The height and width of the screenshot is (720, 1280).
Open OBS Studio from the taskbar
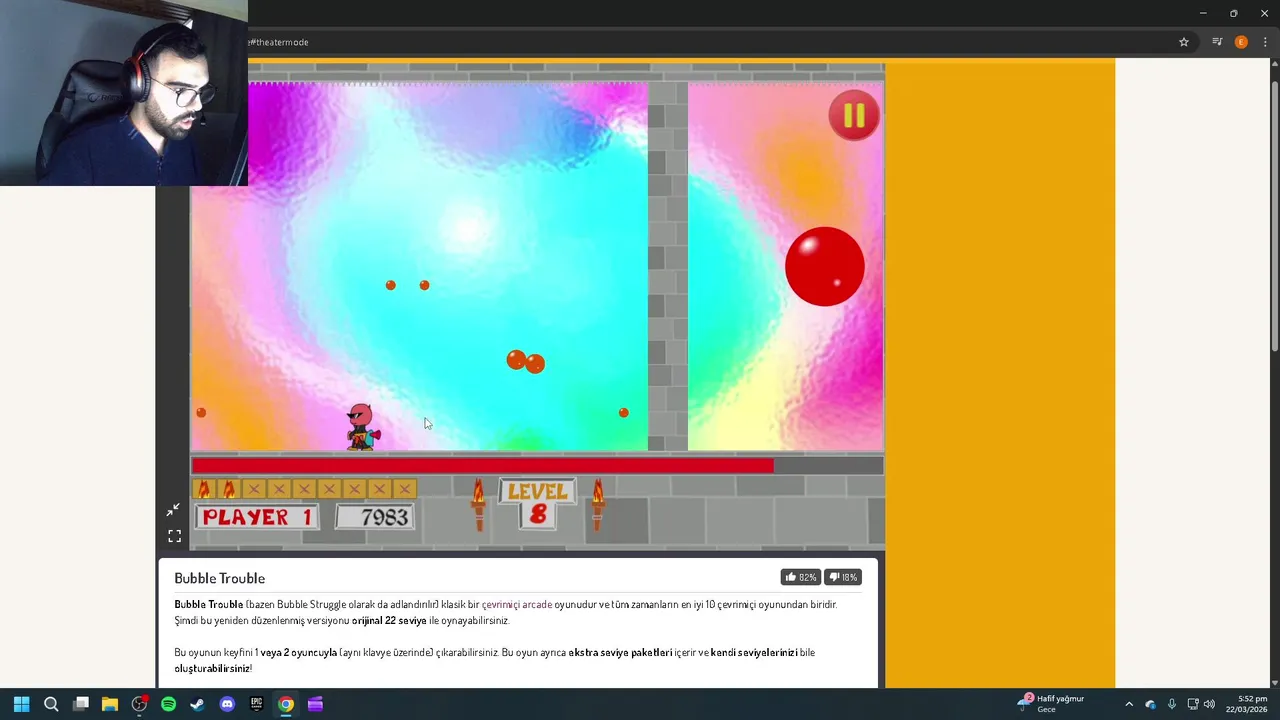pyautogui.click(x=139, y=704)
